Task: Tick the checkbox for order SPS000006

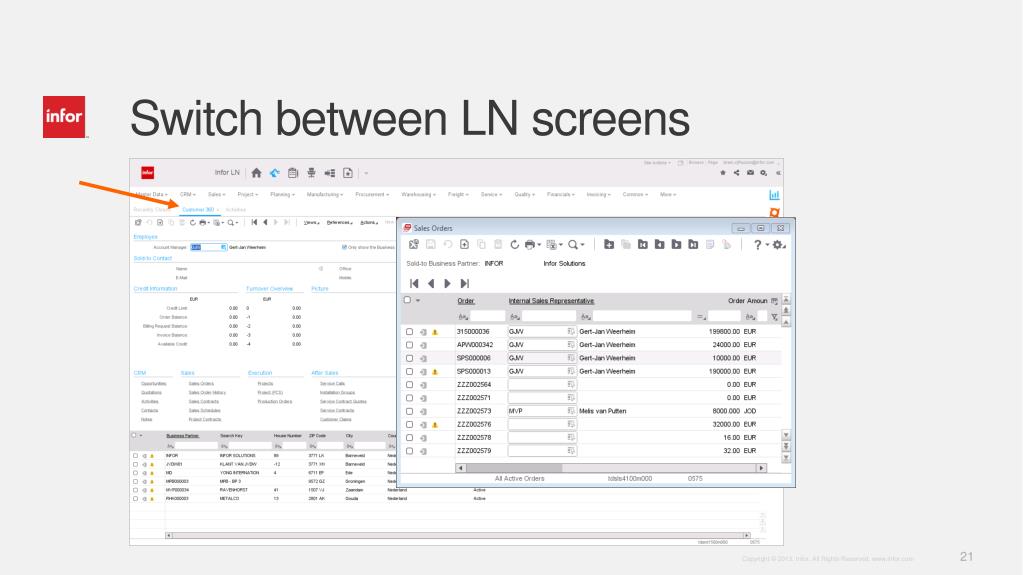Action: [410, 358]
